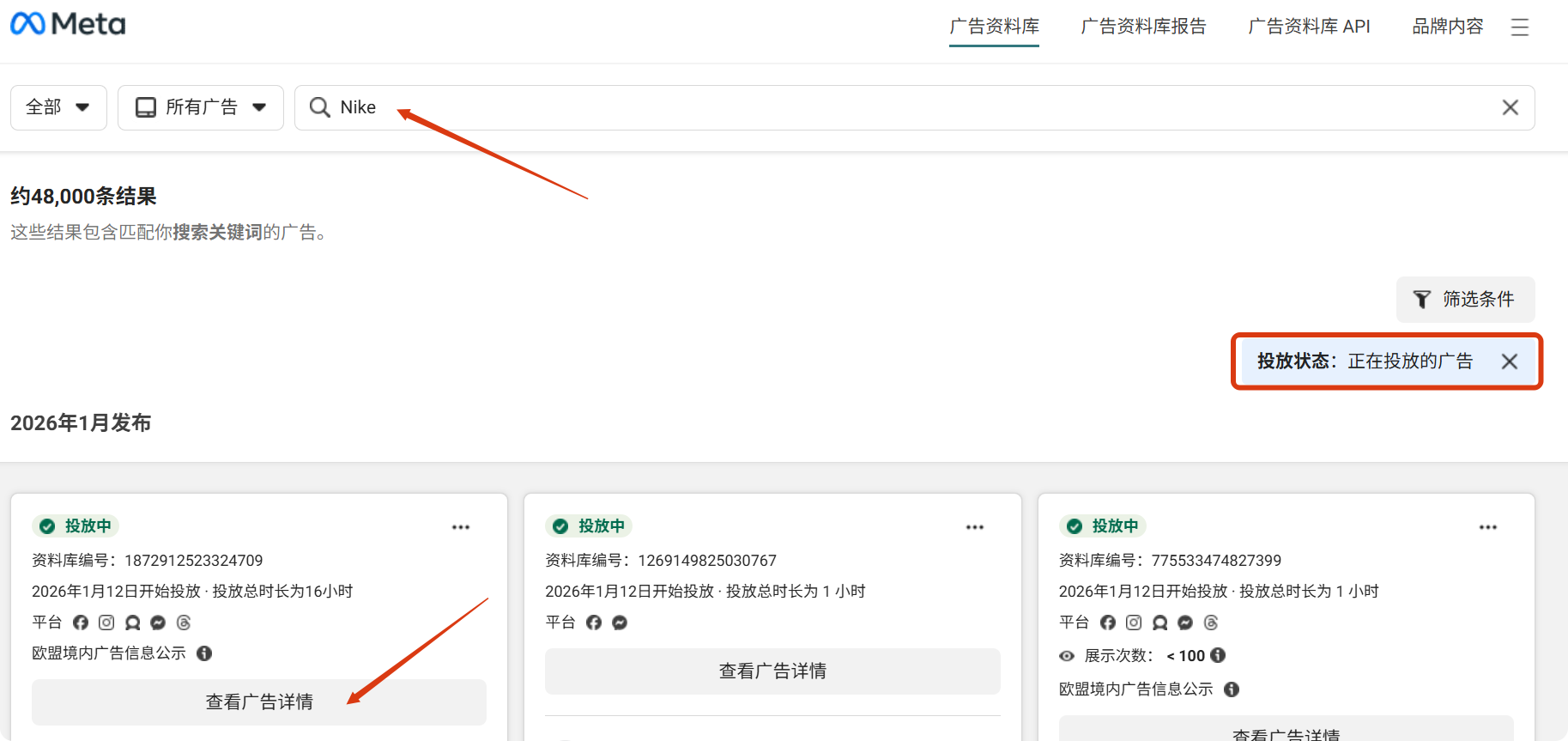Click the 投放状态: 正在投放的广告 chip

pyautogui.click(x=1387, y=361)
